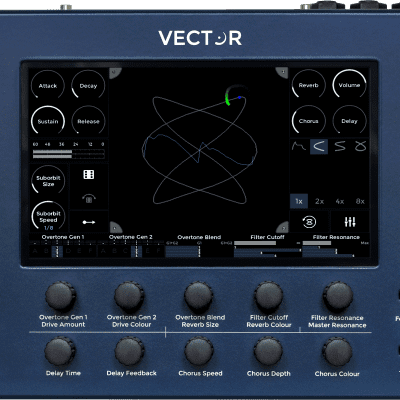Click the top-left corner handle of orbit display
This screenshot has height=400, width=400.
coord(115,73)
